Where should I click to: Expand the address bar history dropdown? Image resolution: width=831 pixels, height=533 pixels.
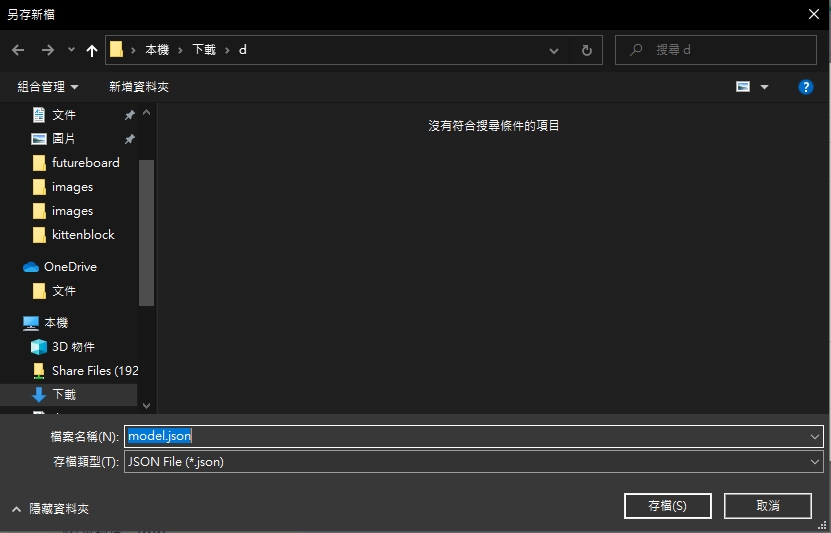[554, 50]
